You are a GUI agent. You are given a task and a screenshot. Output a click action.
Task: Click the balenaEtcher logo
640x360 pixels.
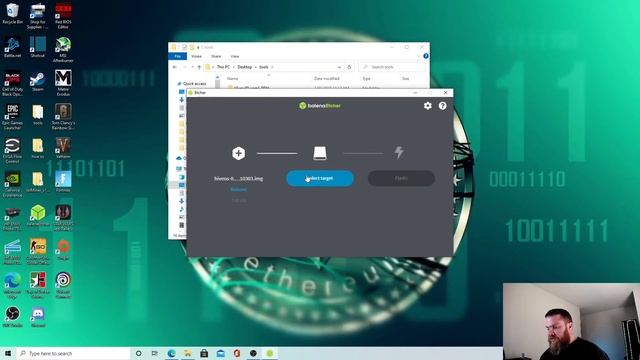[320, 106]
